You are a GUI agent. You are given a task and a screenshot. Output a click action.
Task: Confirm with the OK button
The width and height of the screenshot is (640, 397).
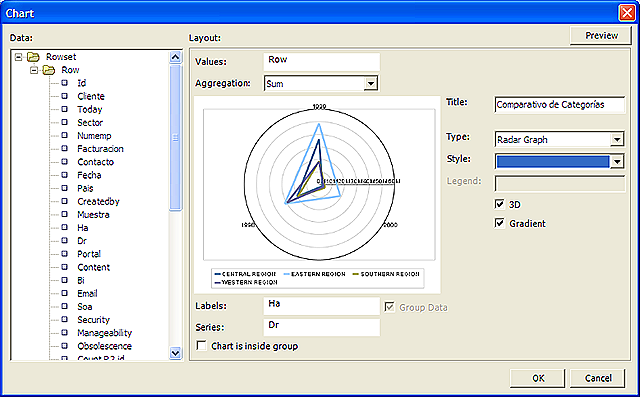tap(538, 378)
